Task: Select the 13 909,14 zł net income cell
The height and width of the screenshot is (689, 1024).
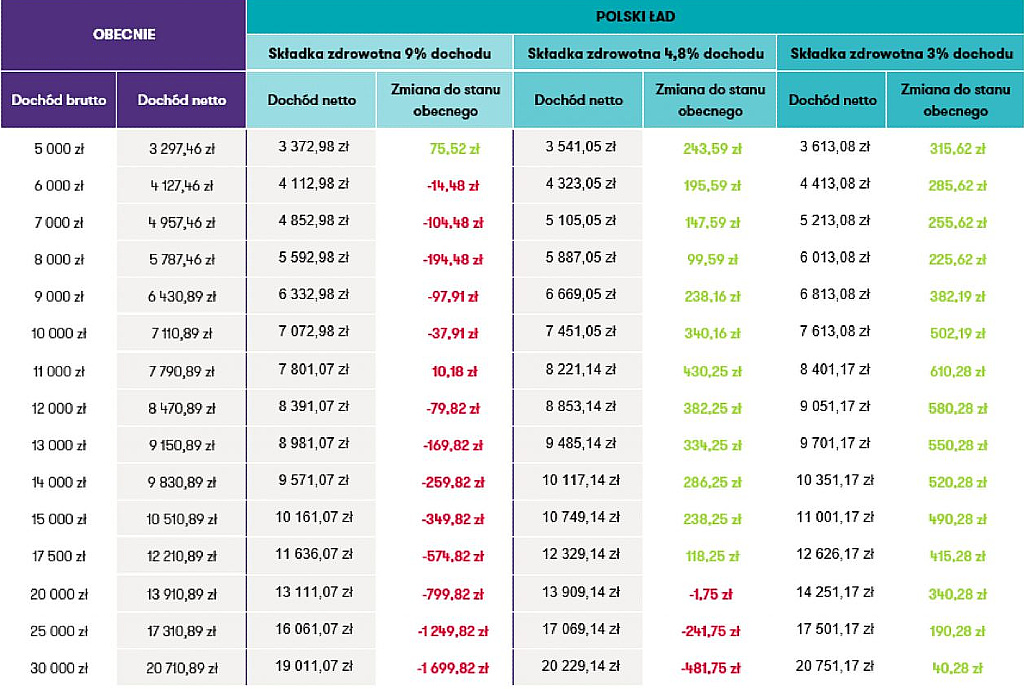Action: click(580, 592)
